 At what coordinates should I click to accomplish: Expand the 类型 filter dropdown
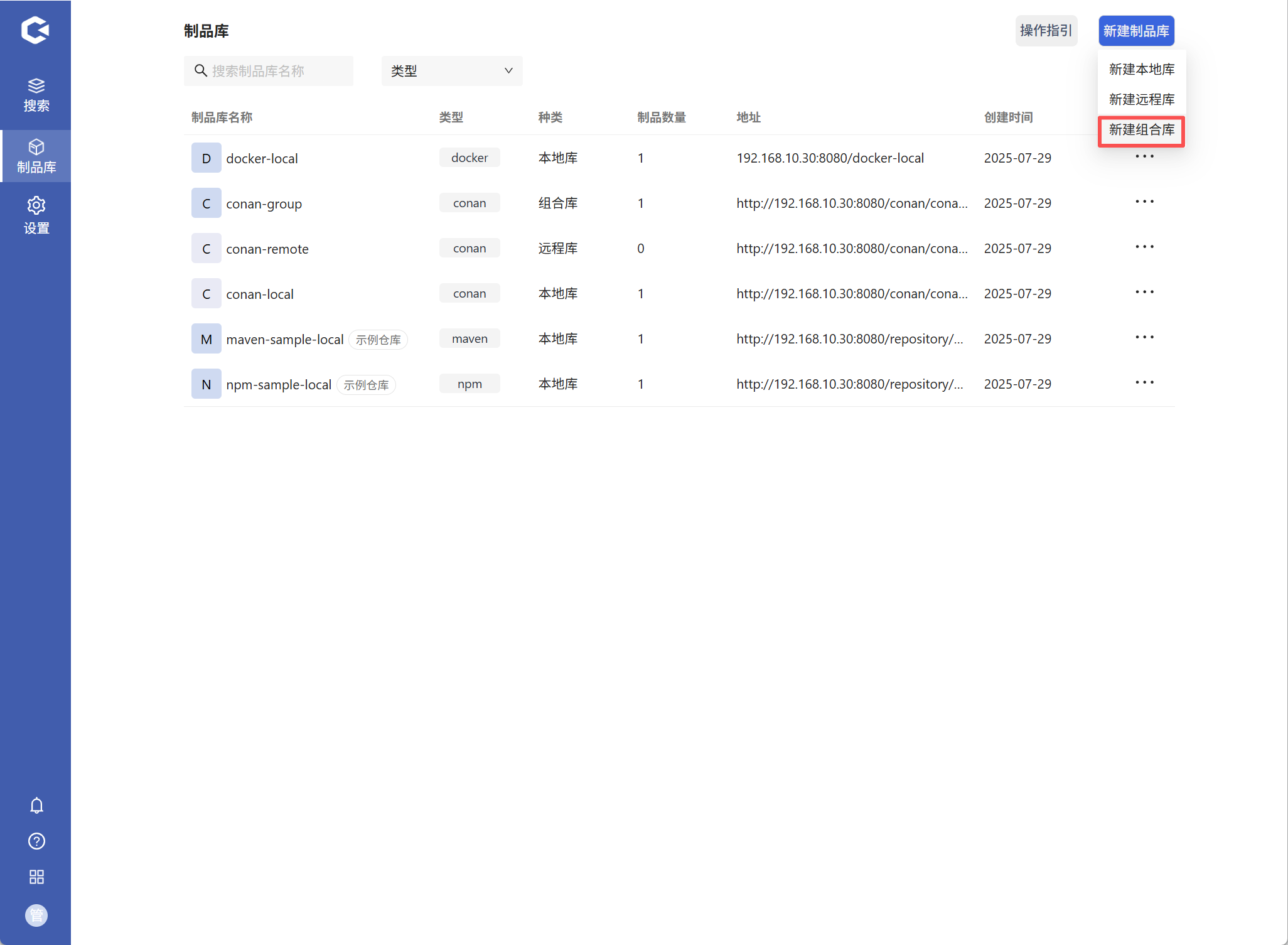tap(451, 71)
